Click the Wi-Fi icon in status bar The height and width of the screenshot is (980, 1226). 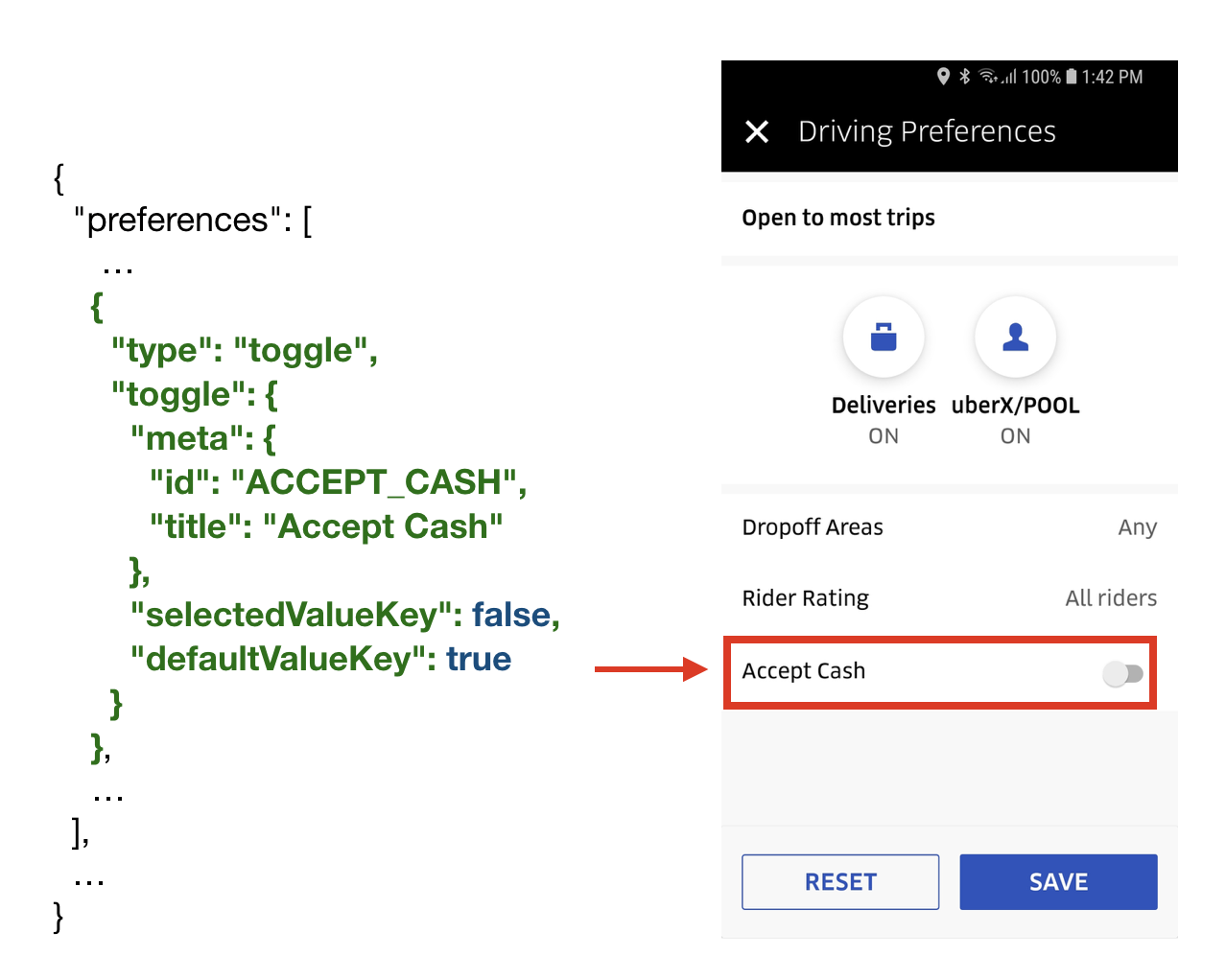(988, 77)
